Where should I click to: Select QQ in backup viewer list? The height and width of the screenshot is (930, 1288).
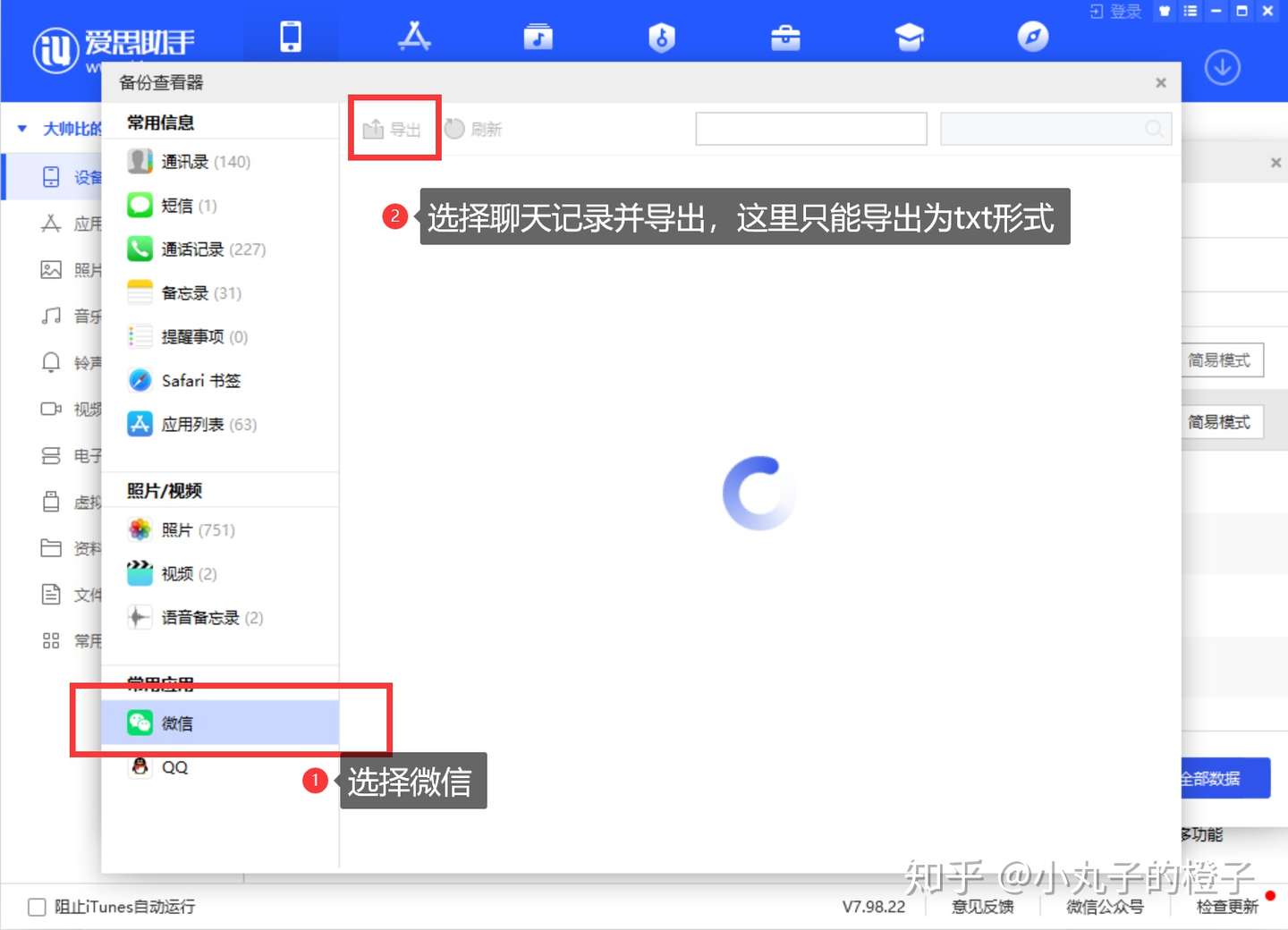coord(220,767)
